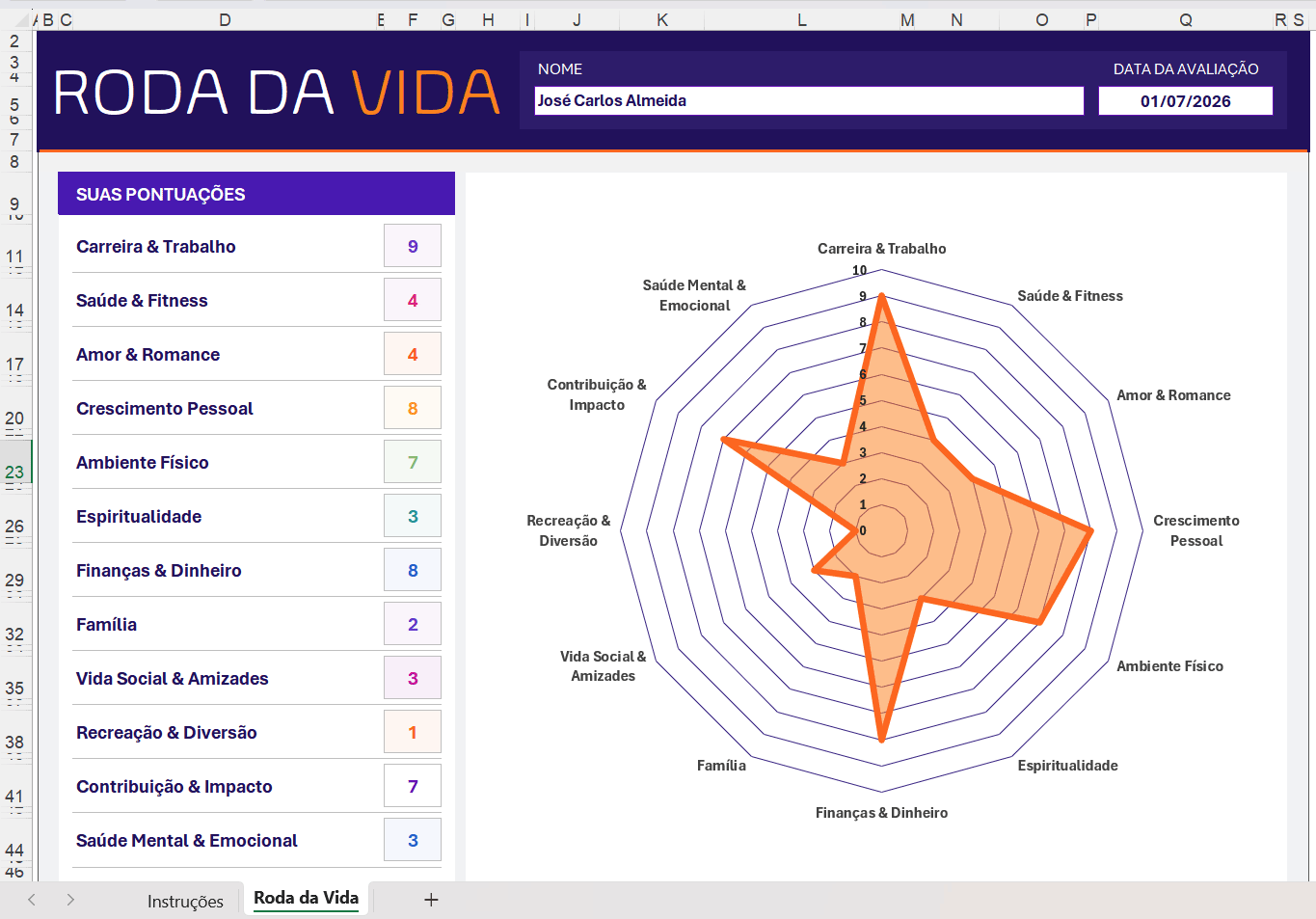Screen dimensions: 1316x919
Task: Click the 'Crescimento Pessoal' row label
Action: (x=165, y=408)
